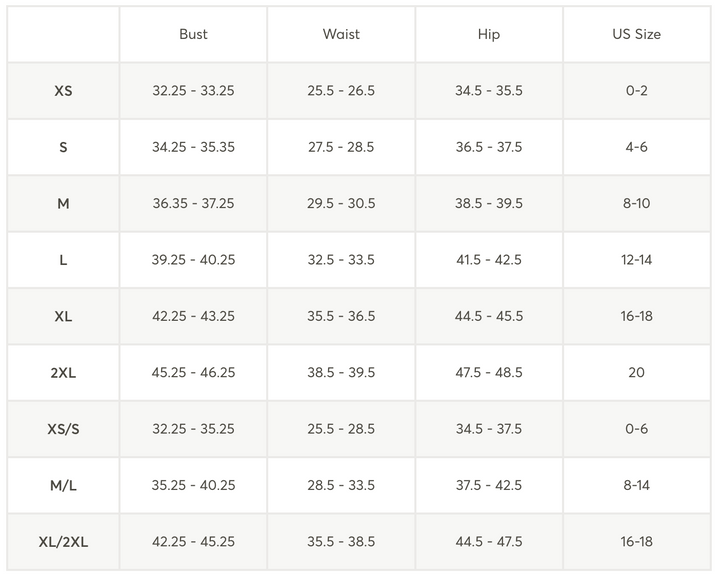Image resolution: width=720 pixels, height=574 pixels.
Task: Click hip value 47.5 - 48.5
Action: coord(489,372)
